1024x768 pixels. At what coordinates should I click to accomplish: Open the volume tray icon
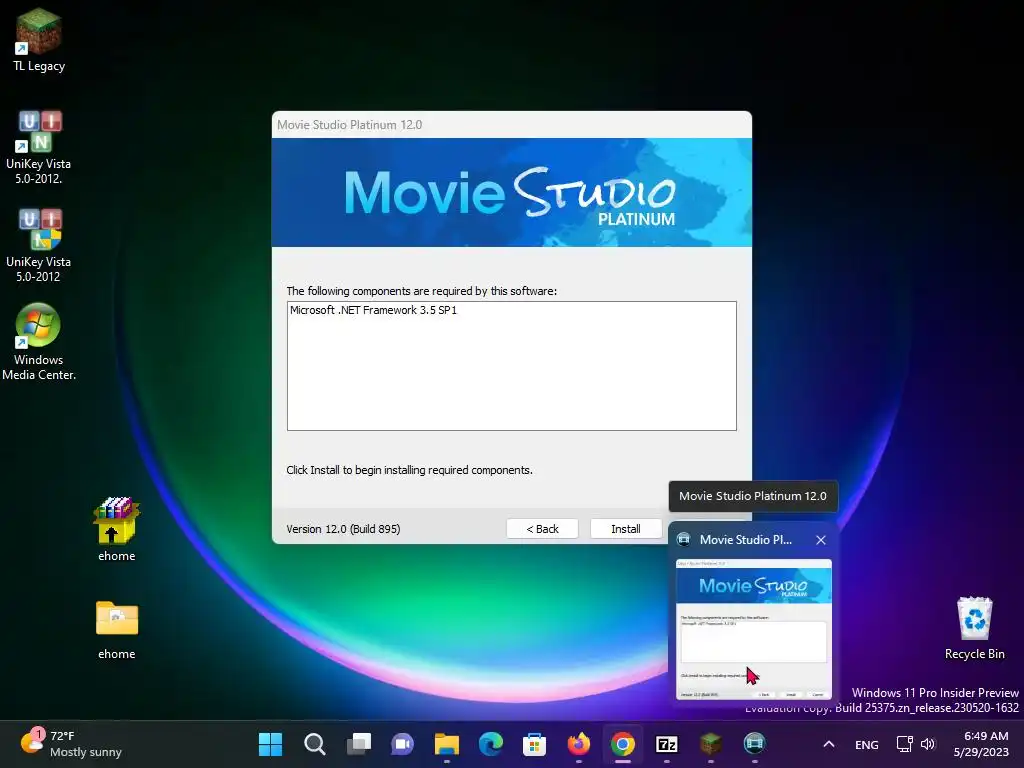point(928,744)
